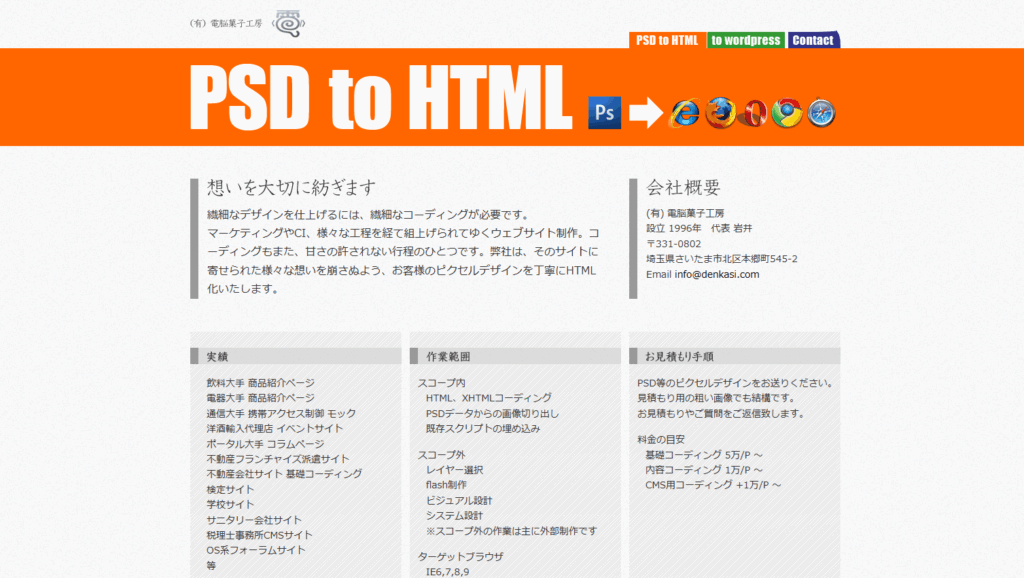Click the Firefox browser icon

click(x=720, y=112)
